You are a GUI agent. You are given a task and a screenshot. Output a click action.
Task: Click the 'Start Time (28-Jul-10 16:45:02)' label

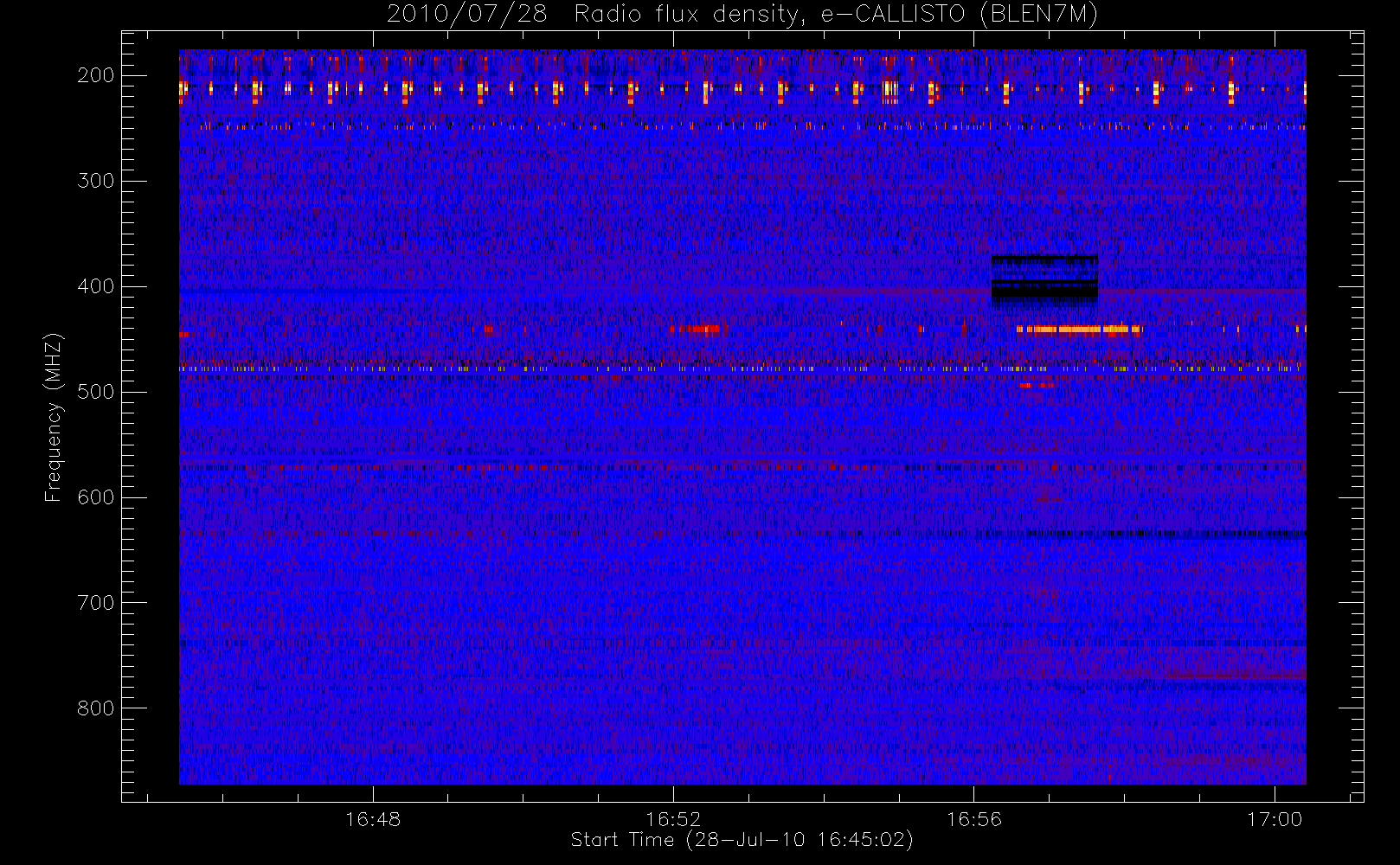pyautogui.click(x=742, y=840)
